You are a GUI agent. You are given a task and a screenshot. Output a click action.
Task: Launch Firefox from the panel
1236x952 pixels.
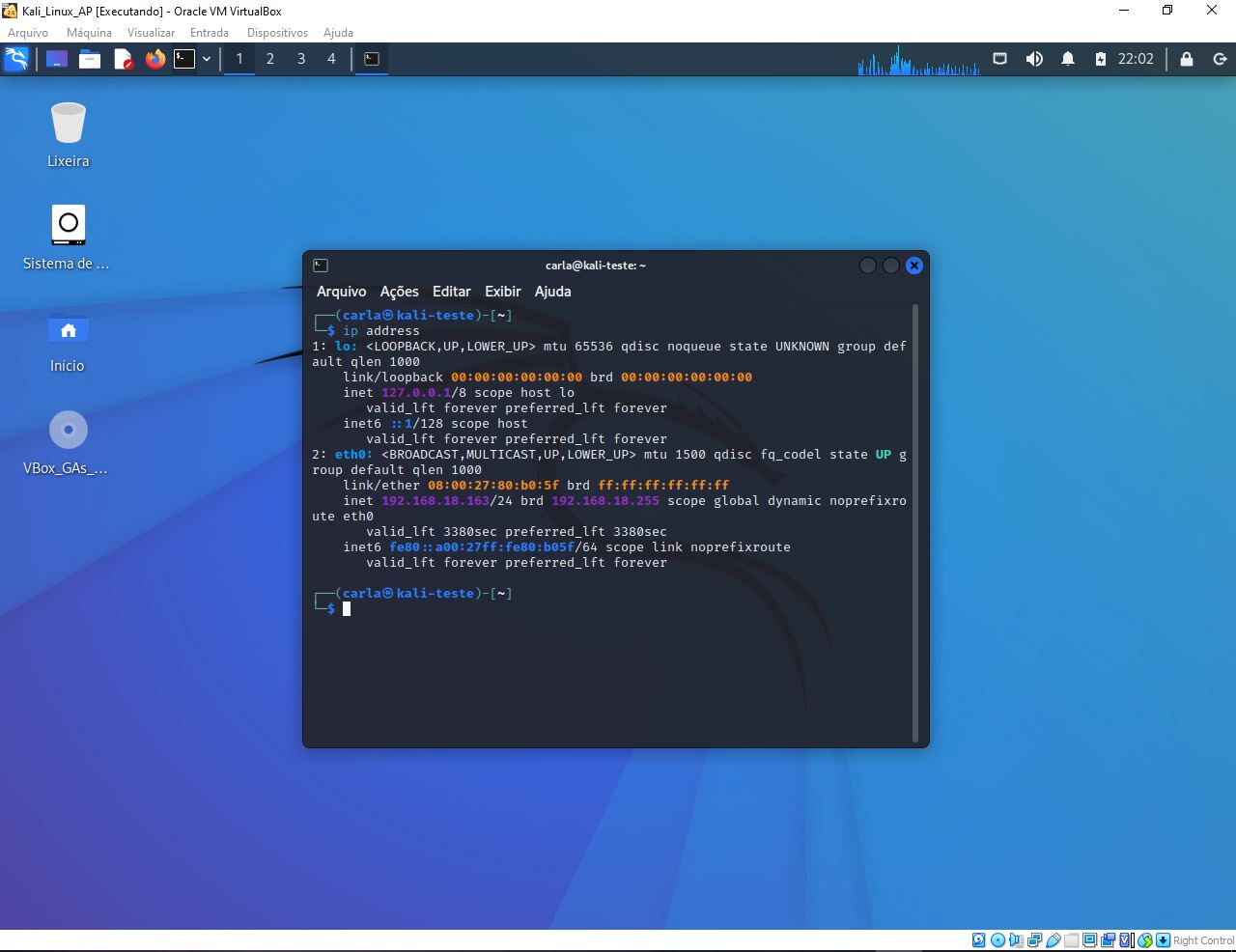click(154, 59)
